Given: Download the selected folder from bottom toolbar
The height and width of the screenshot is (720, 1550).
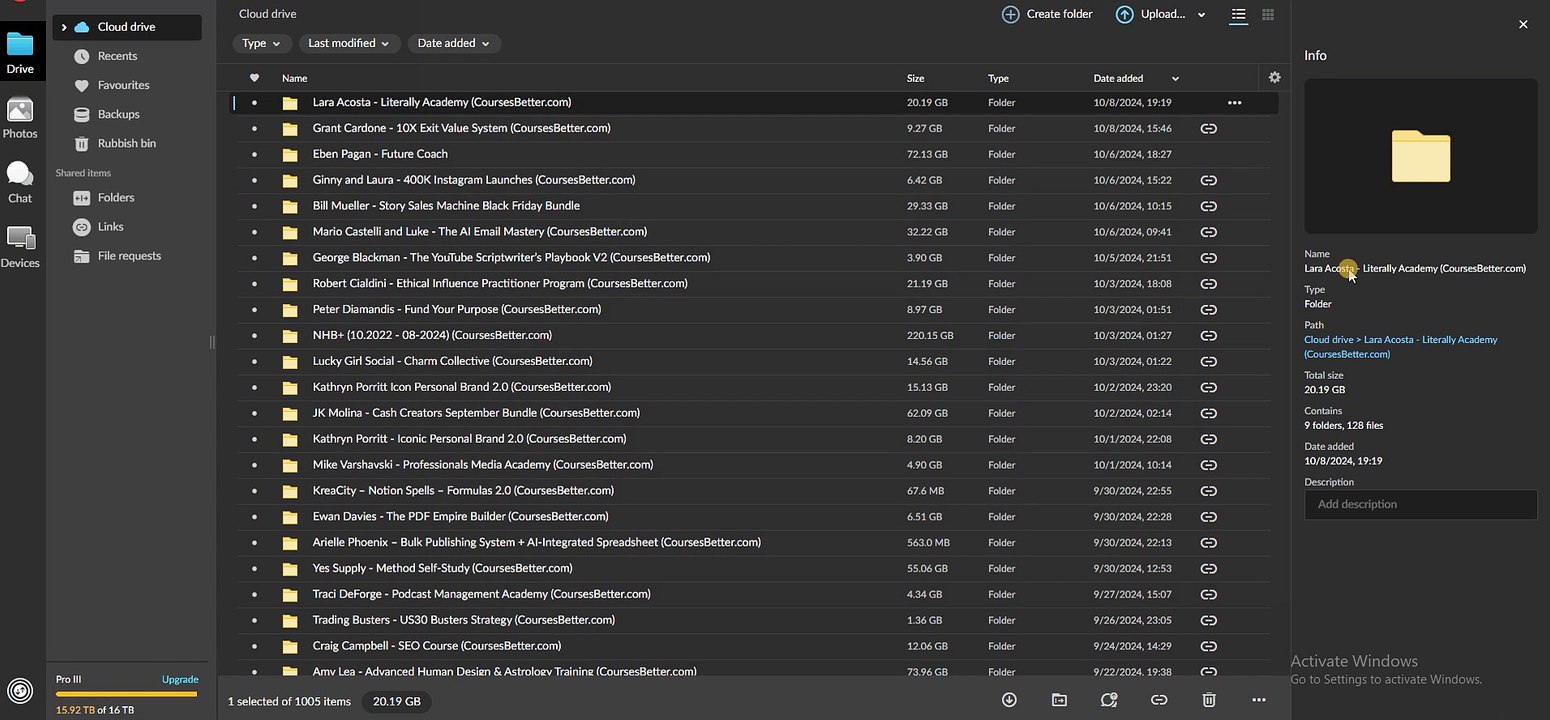Looking at the screenshot, I should tap(1009, 700).
